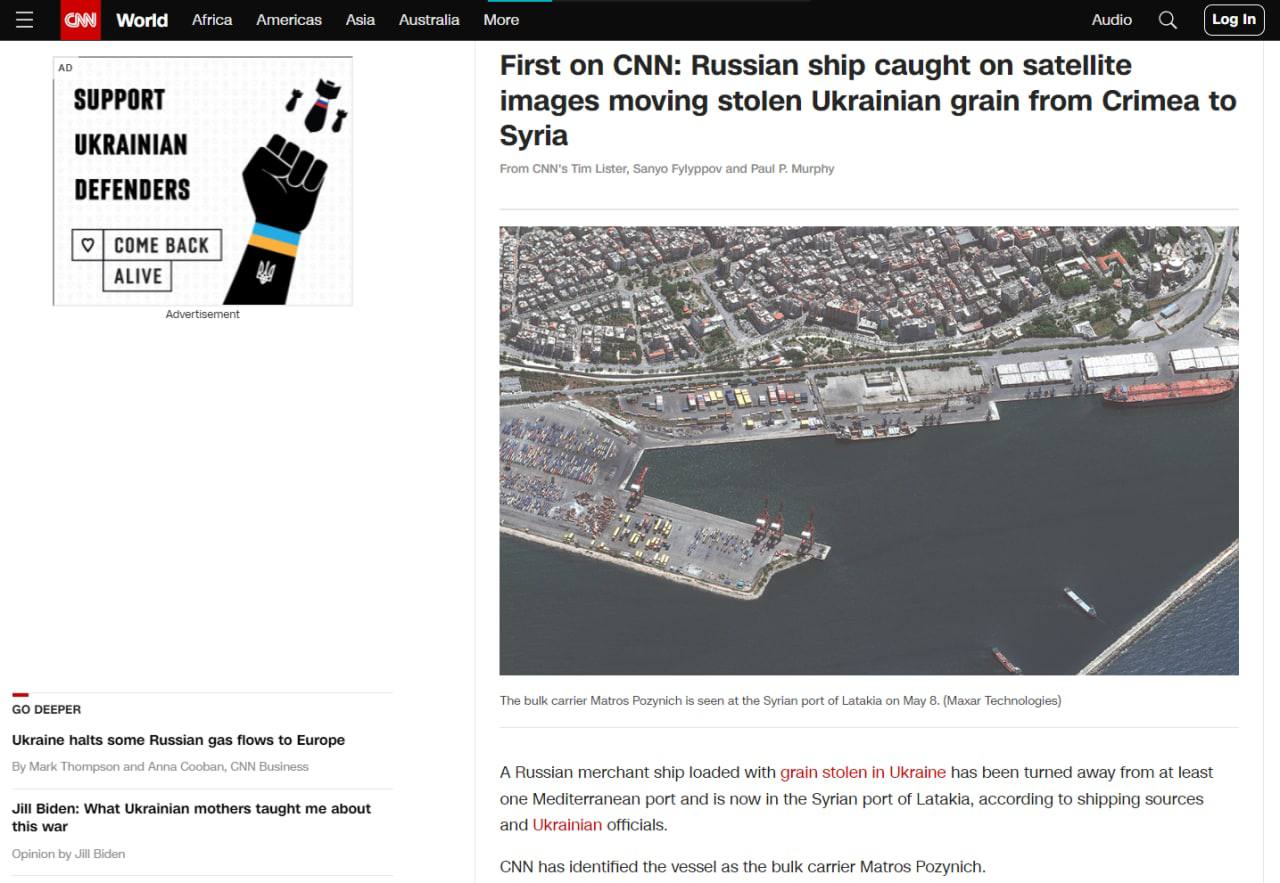The image size is (1280, 883).
Task: Open the hamburger menu icon
Action: 24,20
